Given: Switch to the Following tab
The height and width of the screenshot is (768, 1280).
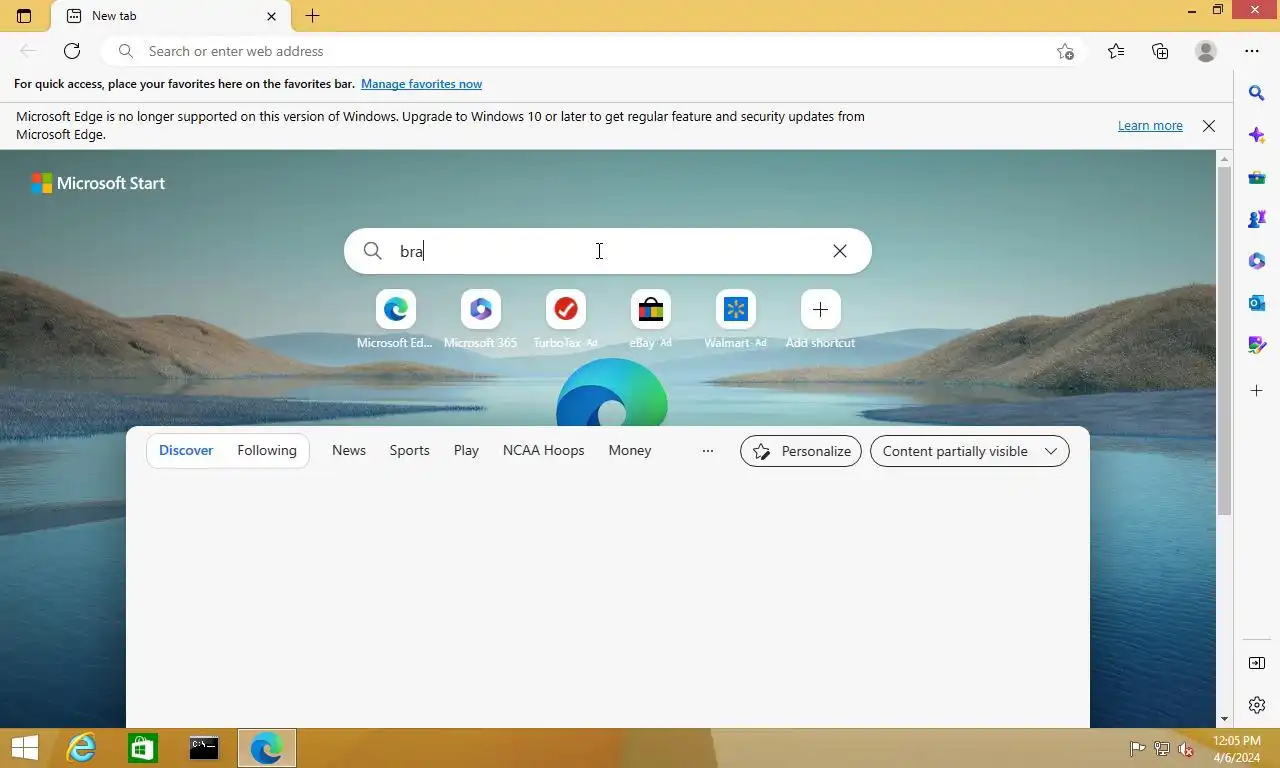Looking at the screenshot, I should [x=267, y=450].
